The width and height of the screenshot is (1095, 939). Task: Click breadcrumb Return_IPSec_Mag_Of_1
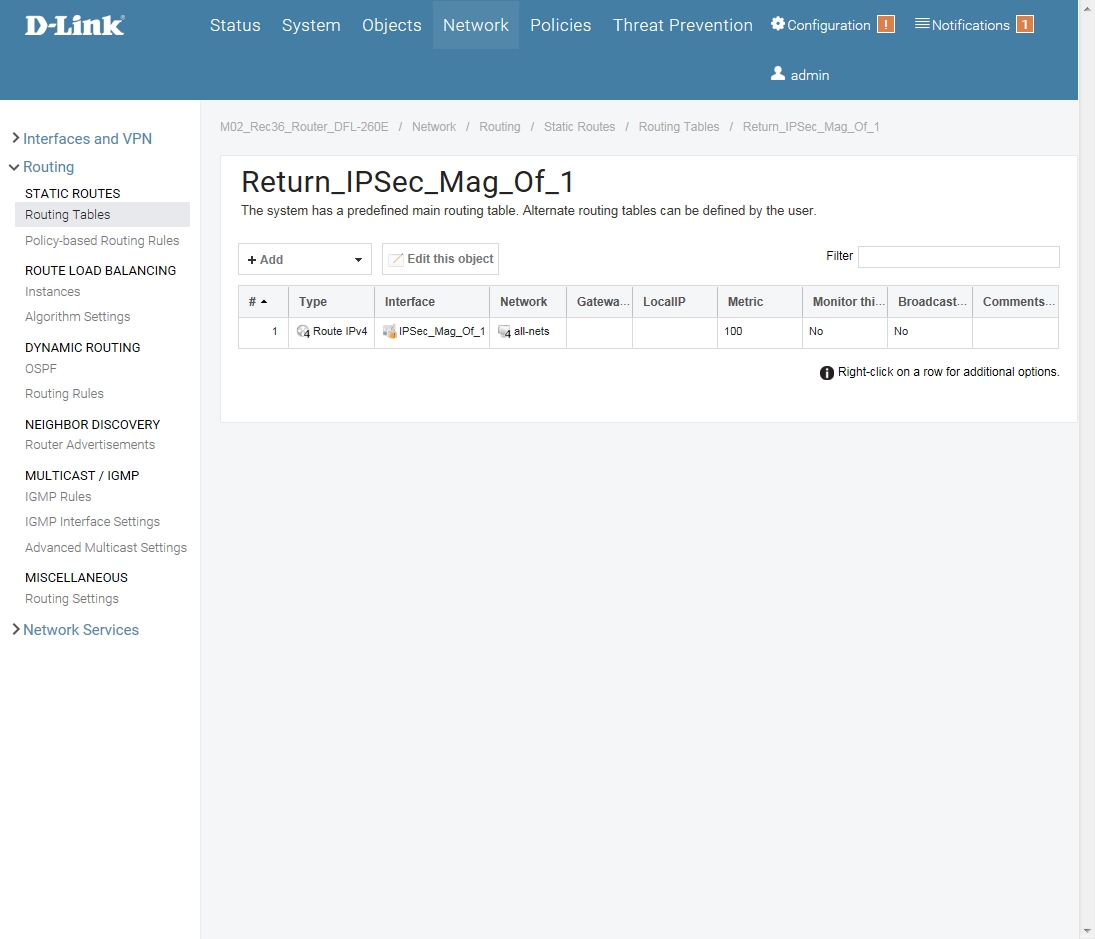pyautogui.click(x=811, y=126)
